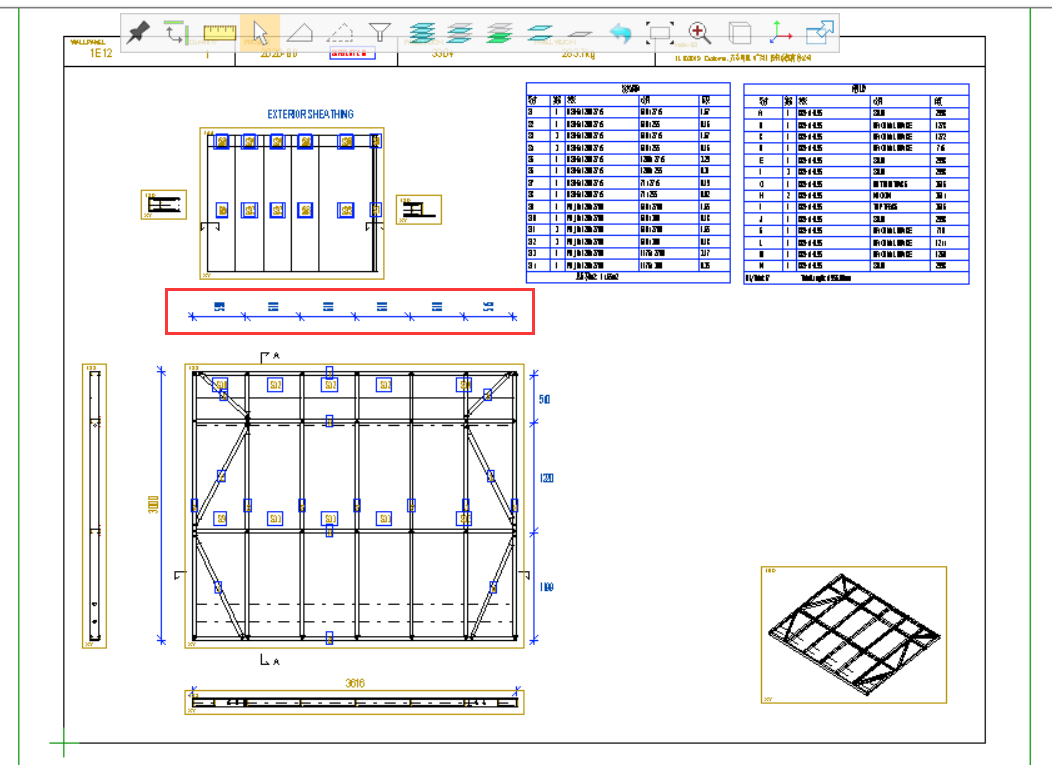Select the main wall frame elevation view

(x=354, y=506)
